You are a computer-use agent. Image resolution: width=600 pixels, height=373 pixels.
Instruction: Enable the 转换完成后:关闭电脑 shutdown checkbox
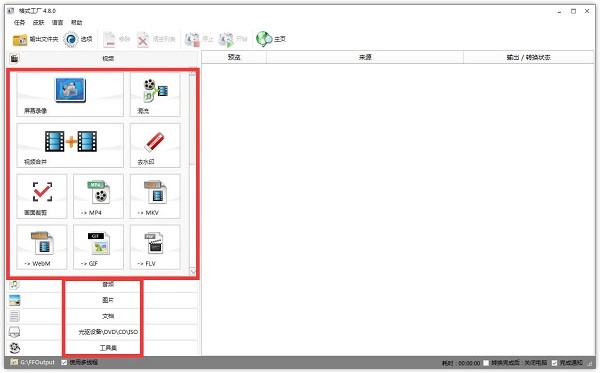486,363
